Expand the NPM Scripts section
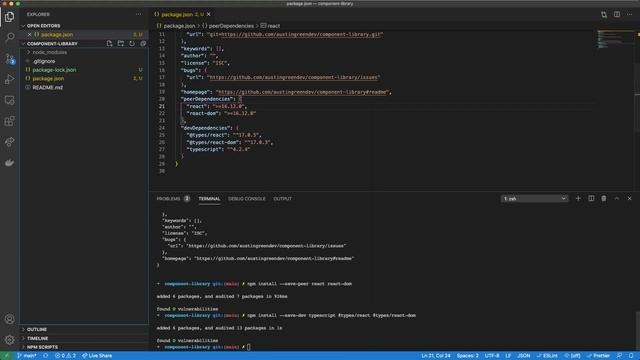This screenshot has width=640, height=360. [x=42, y=347]
